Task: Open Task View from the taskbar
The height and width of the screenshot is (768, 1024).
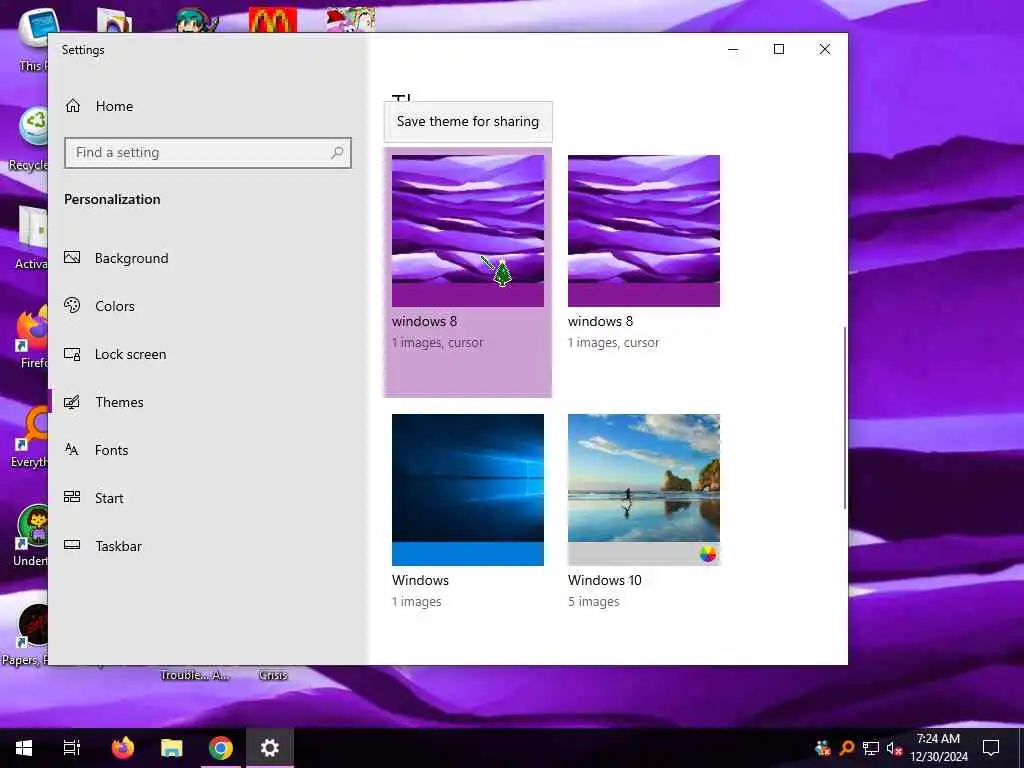Action: pyautogui.click(x=72, y=748)
